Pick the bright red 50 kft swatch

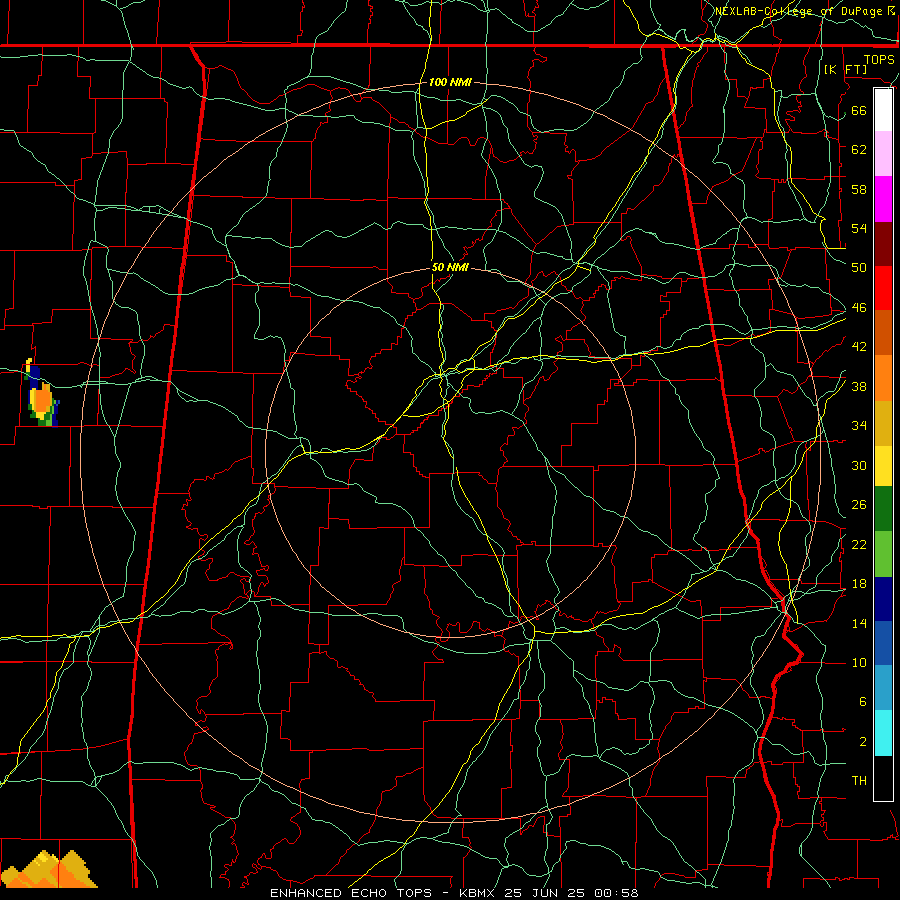pos(883,288)
